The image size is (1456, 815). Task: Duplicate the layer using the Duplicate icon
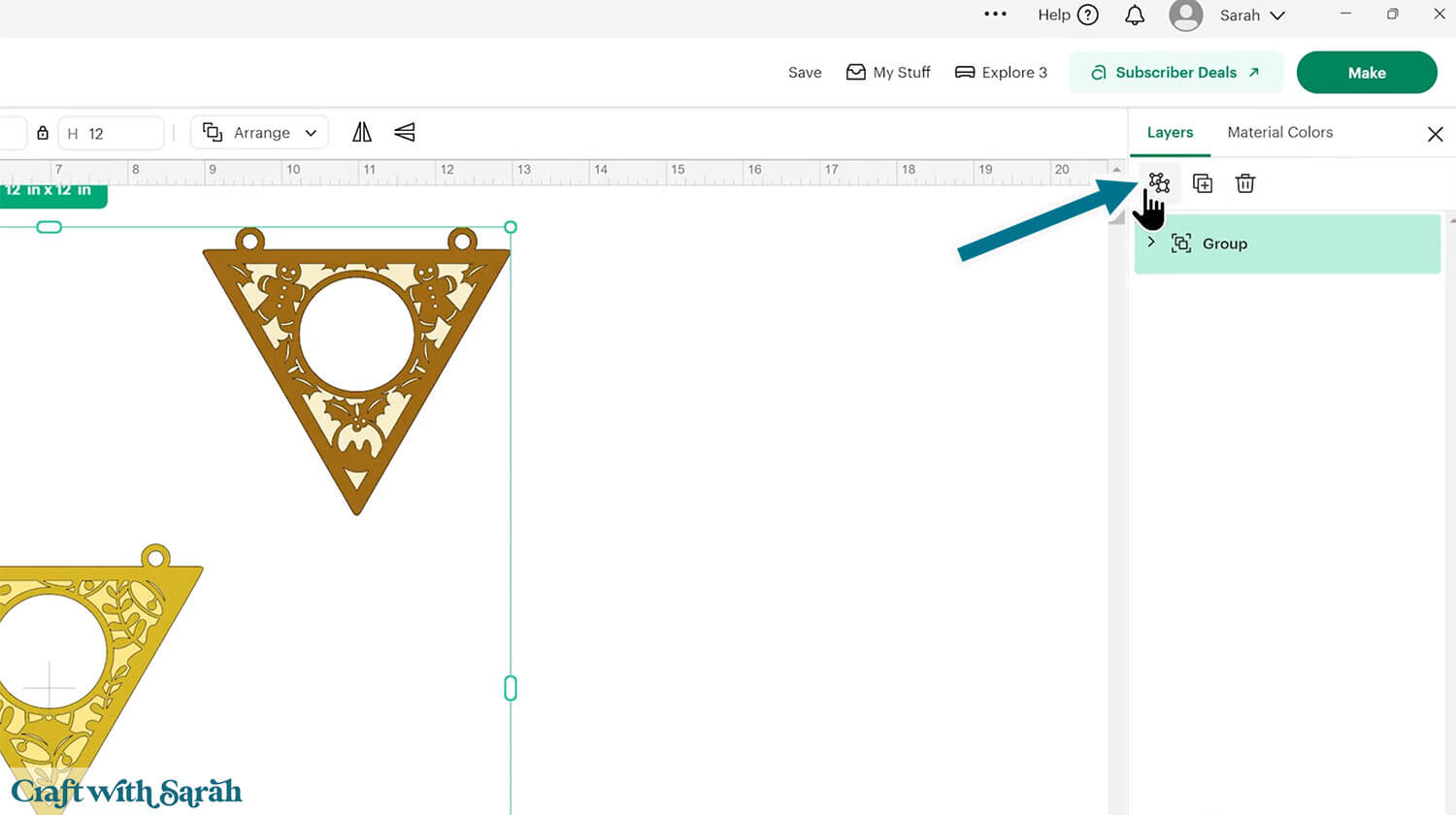click(1203, 182)
